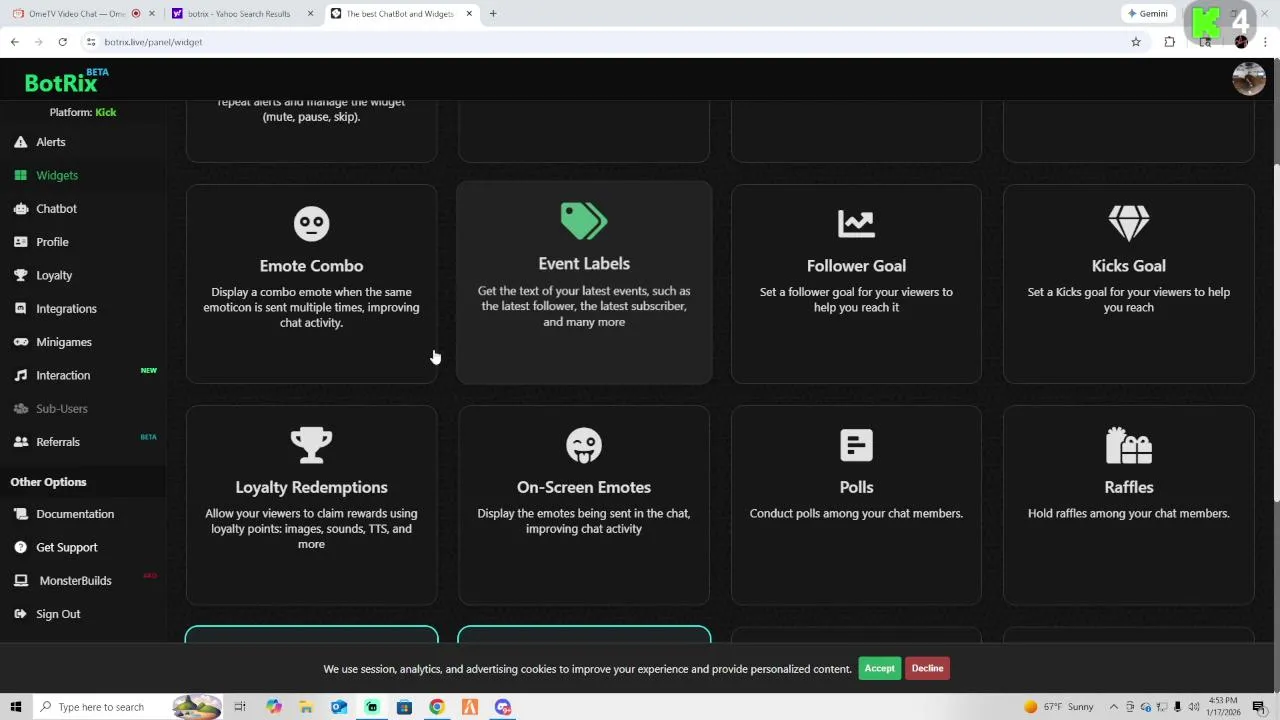This screenshot has height=720, width=1280.
Task: Click the Follower Goal chart icon
Action: pos(856,223)
